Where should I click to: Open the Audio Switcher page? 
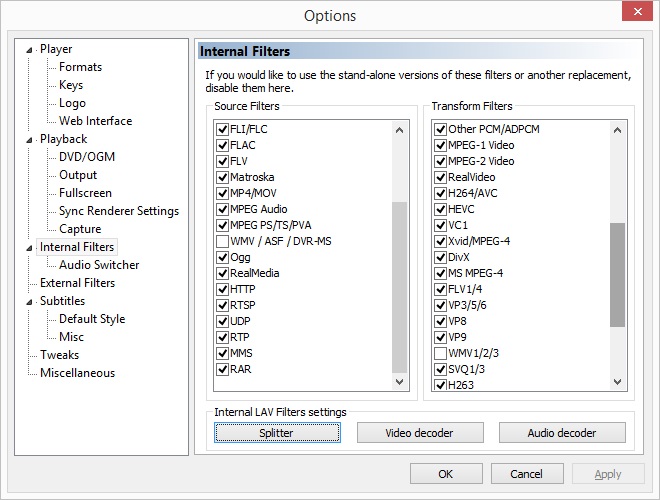pyautogui.click(x=99, y=265)
